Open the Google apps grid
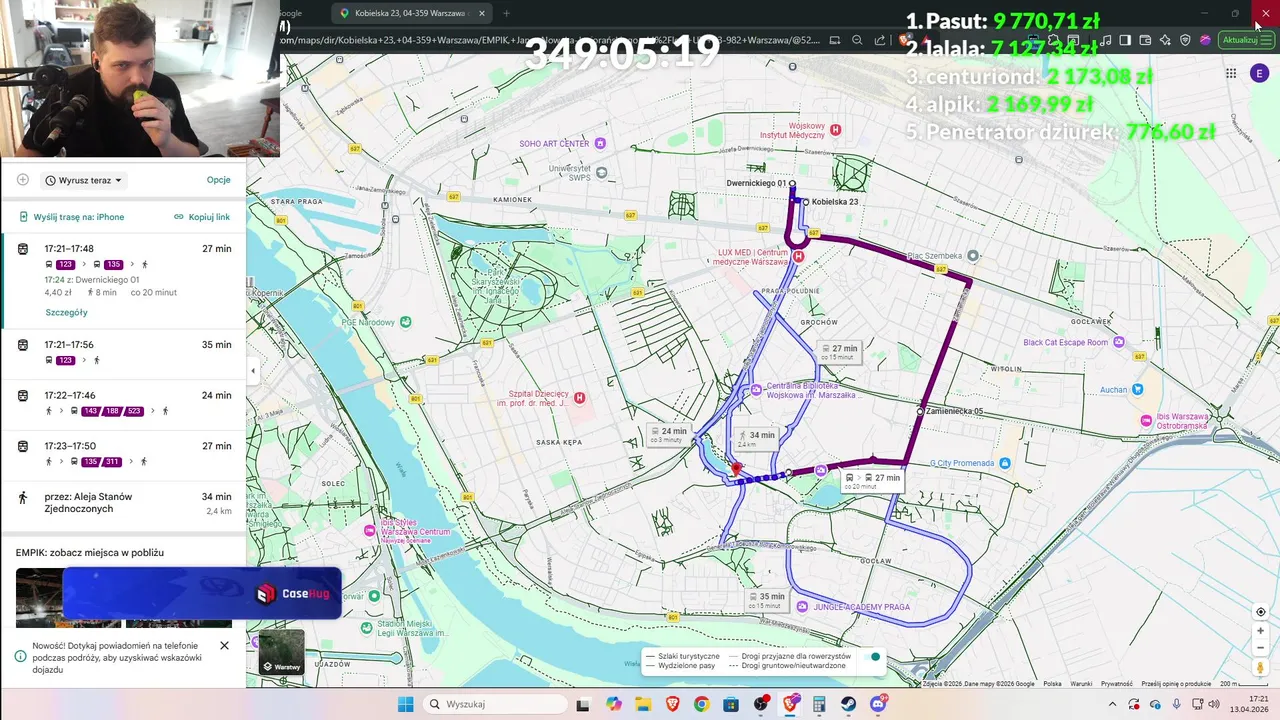 [x=1231, y=73]
